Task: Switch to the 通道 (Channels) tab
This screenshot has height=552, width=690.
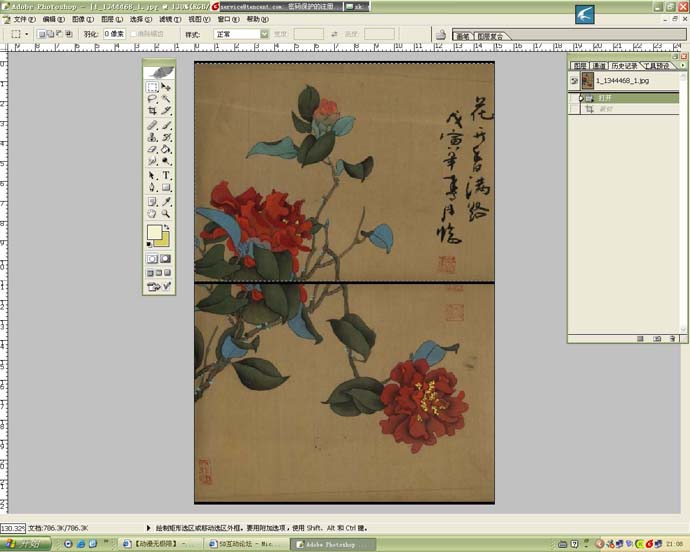Action: 598,66
